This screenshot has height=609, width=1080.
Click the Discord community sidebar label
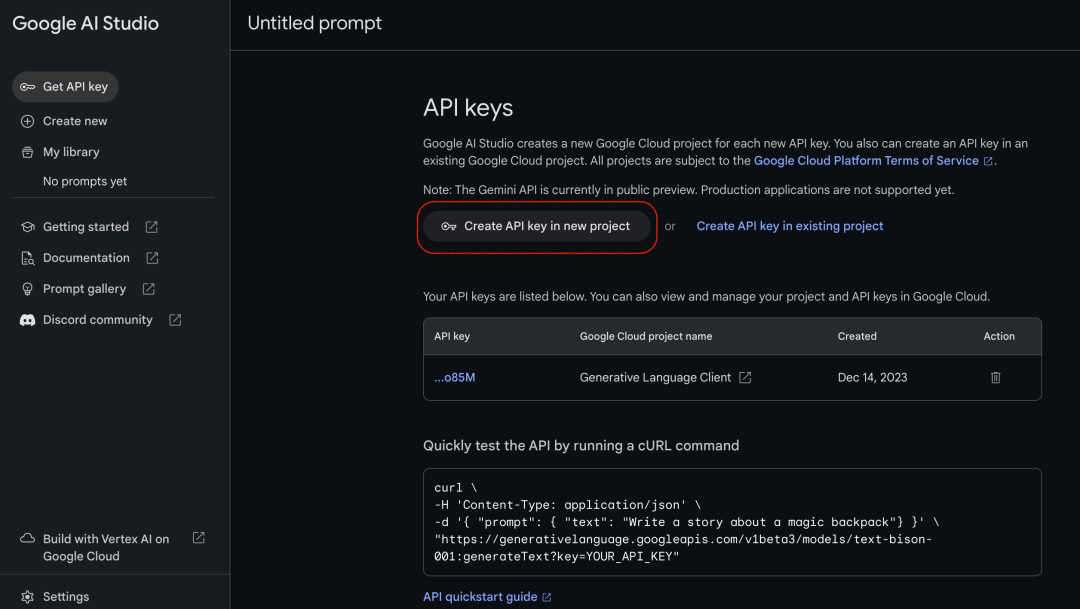point(98,320)
